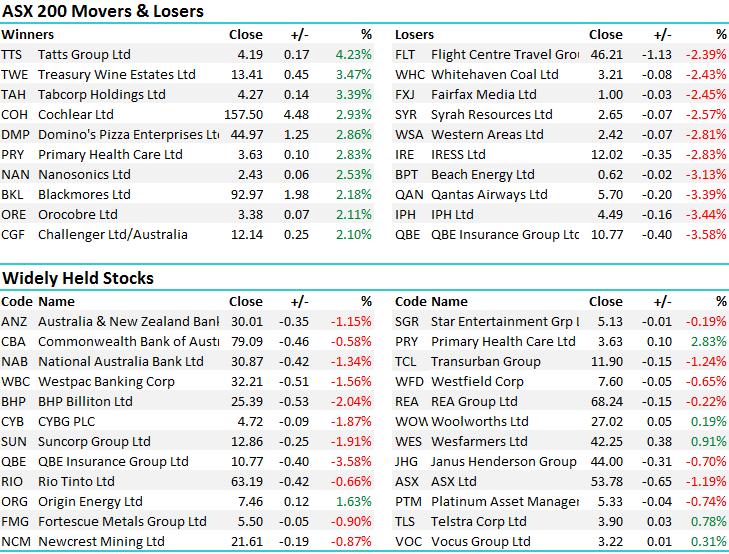The height and width of the screenshot is (554, 729).
Task: Select the FLT ticker code
Action: pyautogui.click(x=405, y=55)
